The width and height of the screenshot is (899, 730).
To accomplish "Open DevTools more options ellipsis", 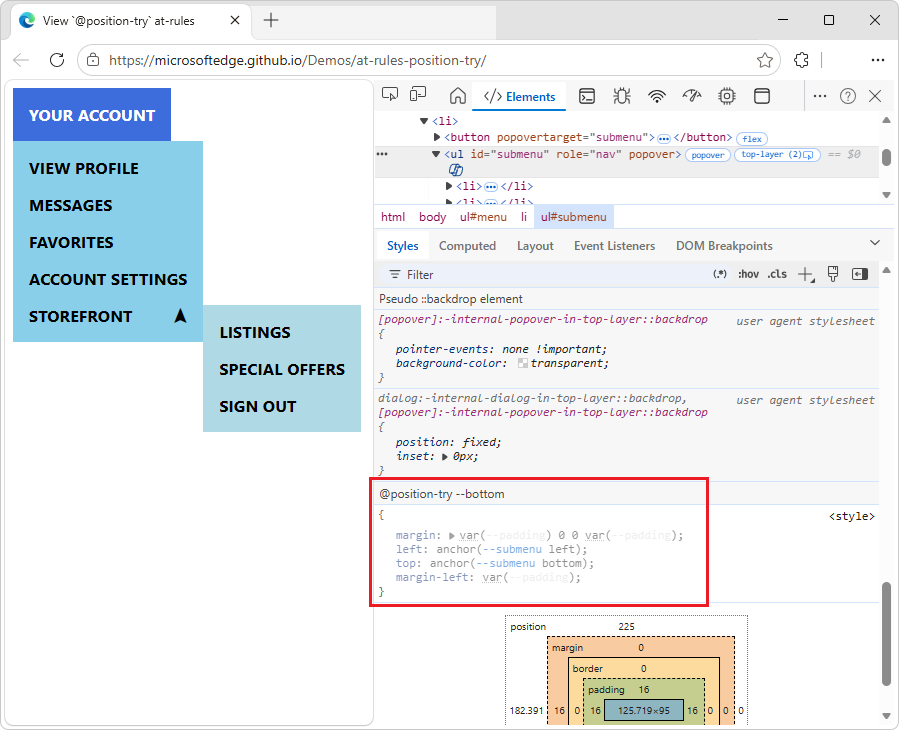I will tap(820, 96).
